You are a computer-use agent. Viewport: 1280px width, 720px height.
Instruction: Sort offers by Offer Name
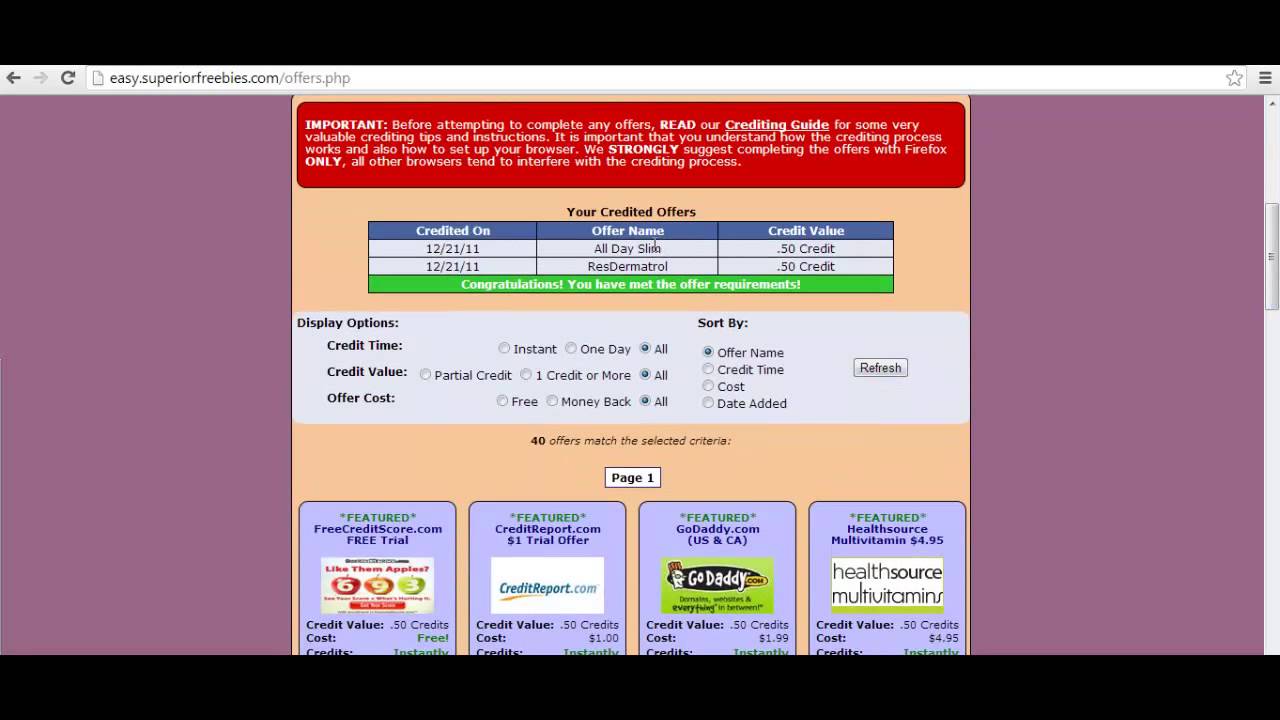coord(708,352)
